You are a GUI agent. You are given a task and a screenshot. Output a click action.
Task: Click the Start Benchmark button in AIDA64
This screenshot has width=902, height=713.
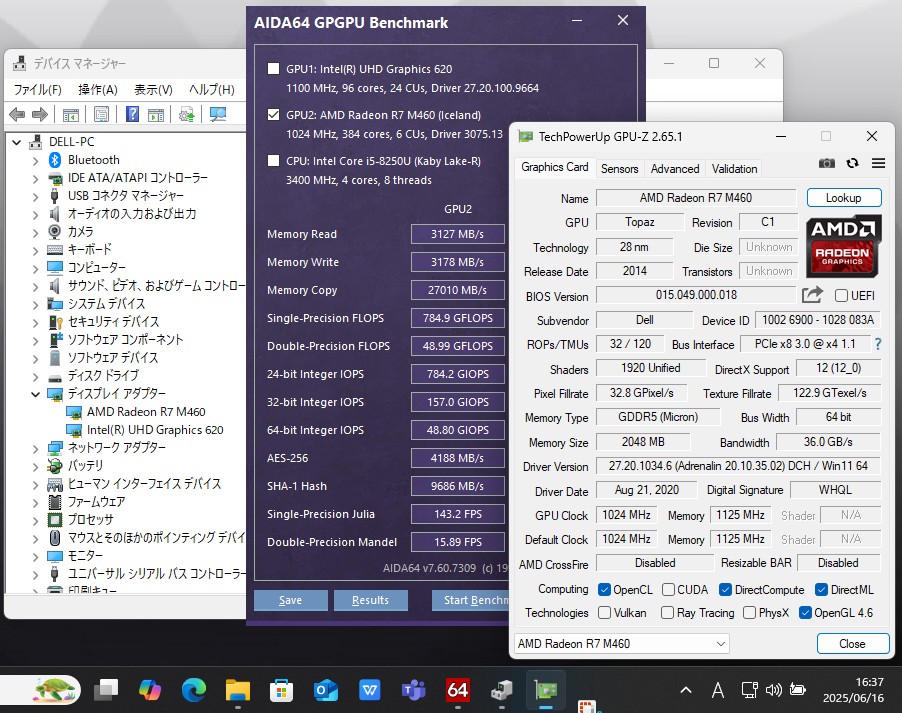tap(471, 600)
